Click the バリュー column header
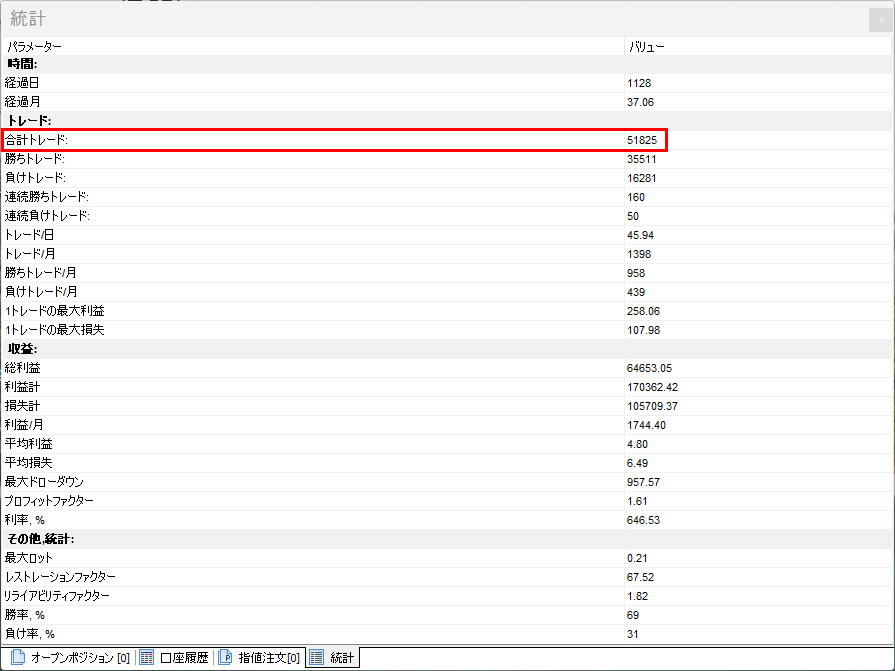This screenshot has height=671, width=895. [646, 46]
